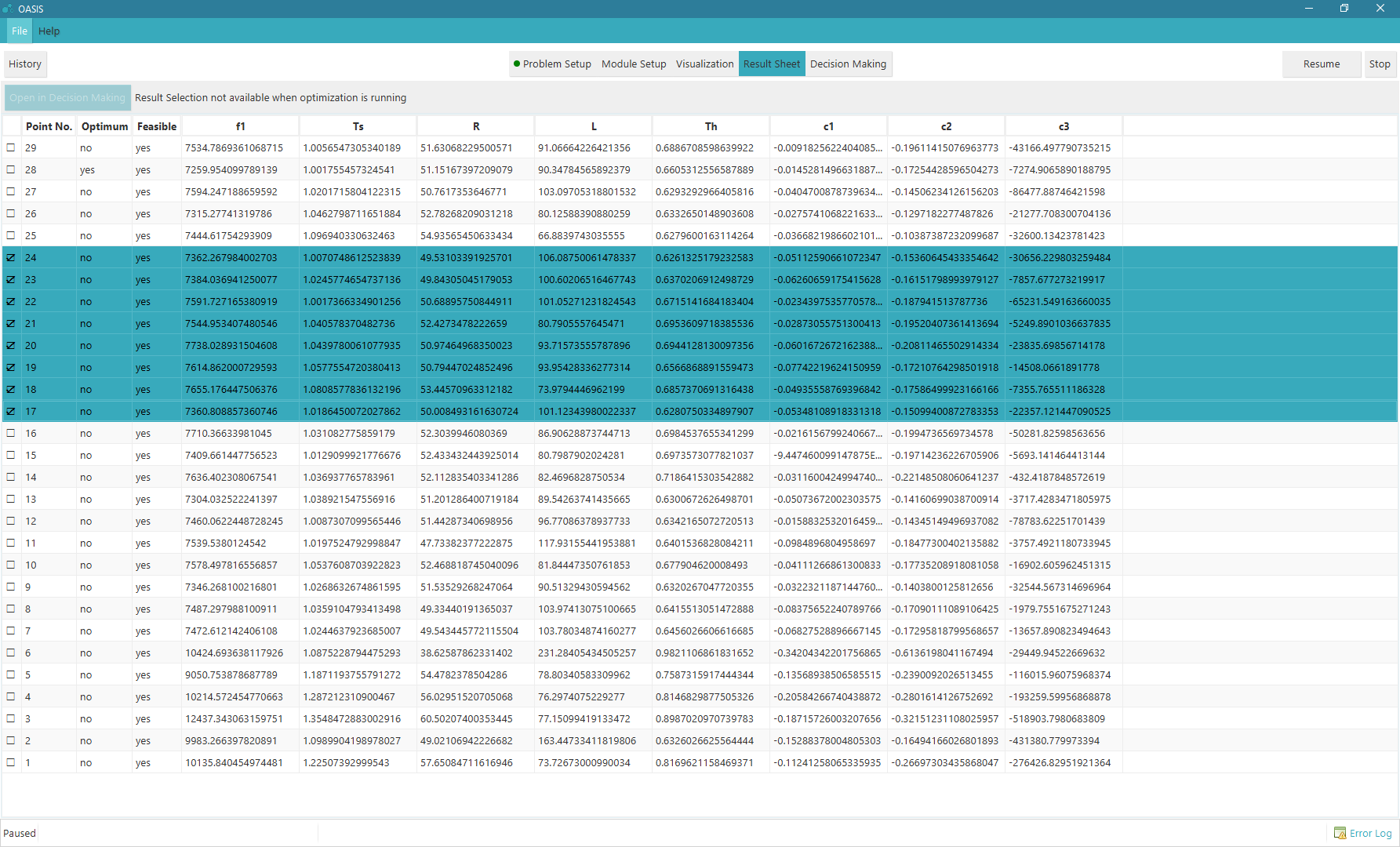Uncheck the checkbox for point 24
Screen dimensions: 1400x847
pyautogui.click(x=11, y=257)
